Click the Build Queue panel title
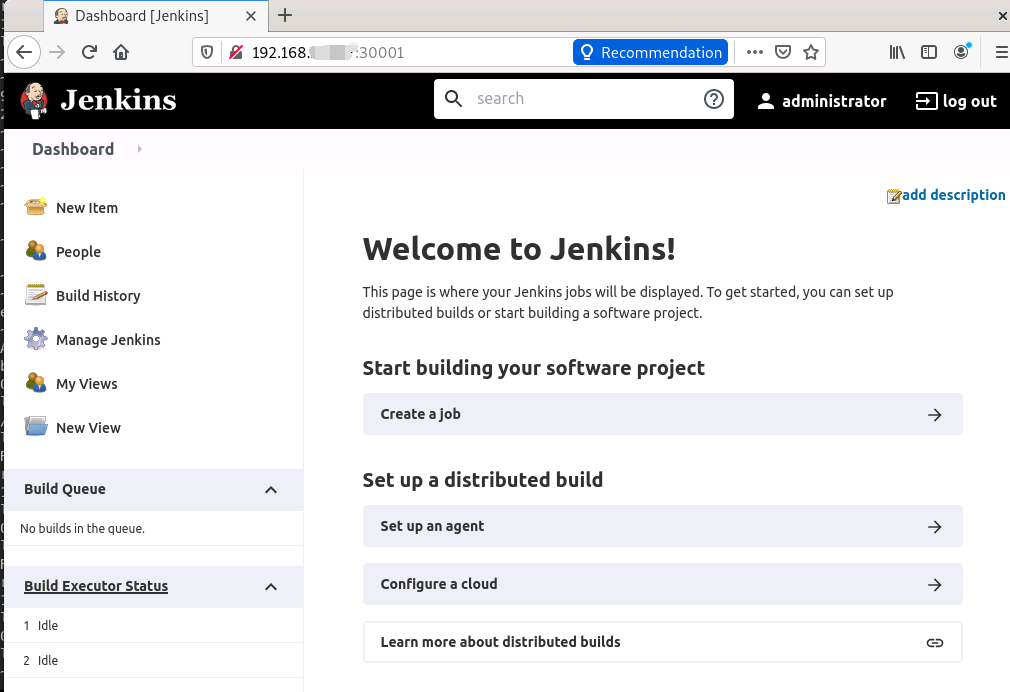Image resolution: width=1010 pixels, height=692 pixels. coord(65,489)
